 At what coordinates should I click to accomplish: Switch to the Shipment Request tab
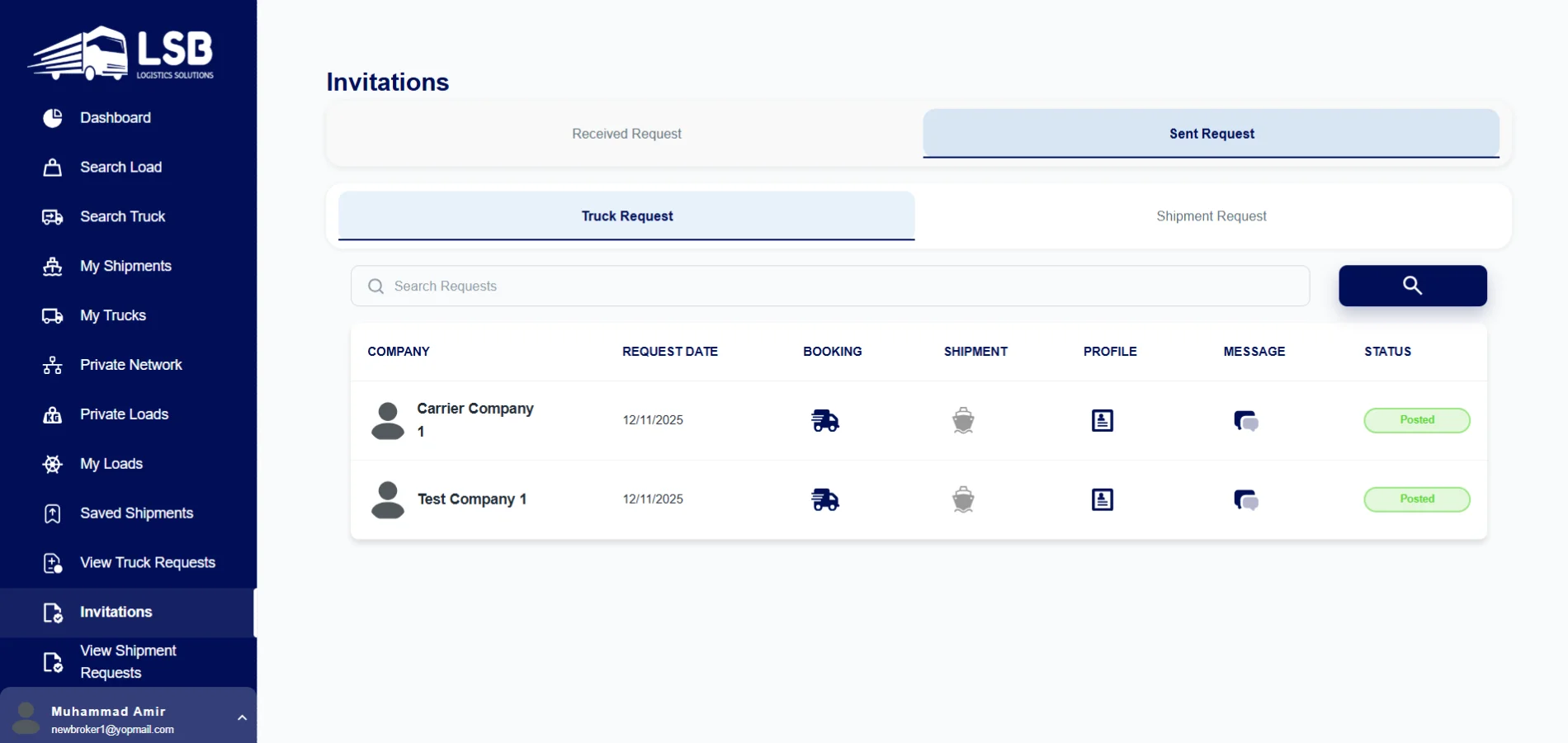(x=1211, y=216)
